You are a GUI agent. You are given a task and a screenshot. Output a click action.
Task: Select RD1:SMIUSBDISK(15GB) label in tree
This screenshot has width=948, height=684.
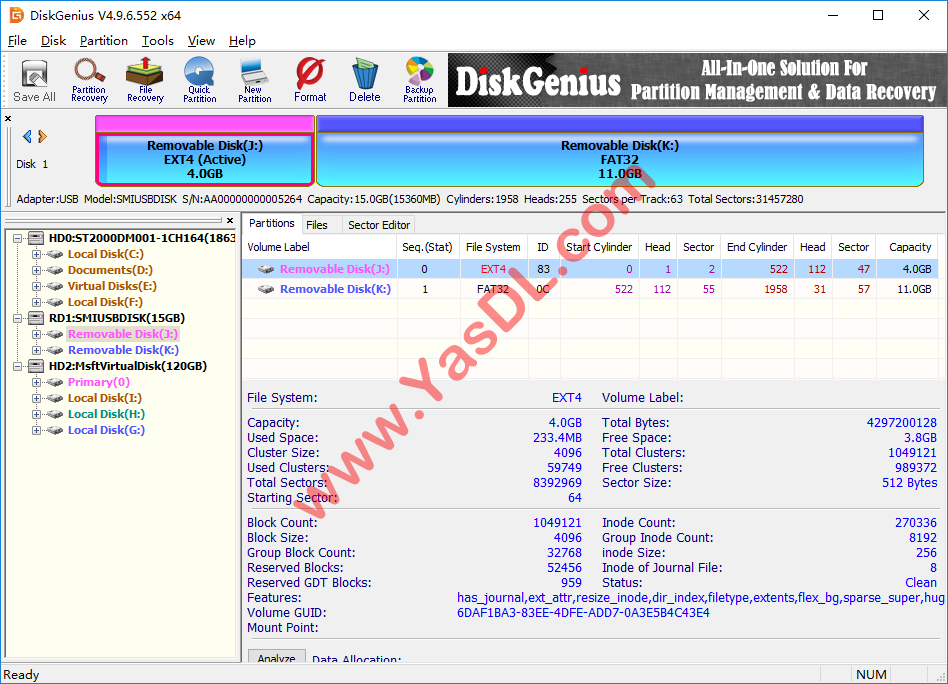(x=117, y=318)
